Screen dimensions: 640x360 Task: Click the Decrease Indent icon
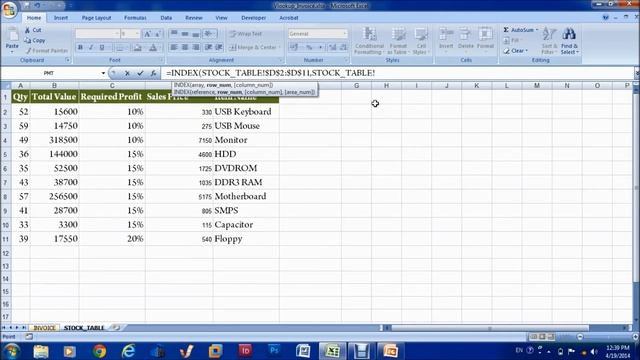pyautogui.click(x=209, y=47)
